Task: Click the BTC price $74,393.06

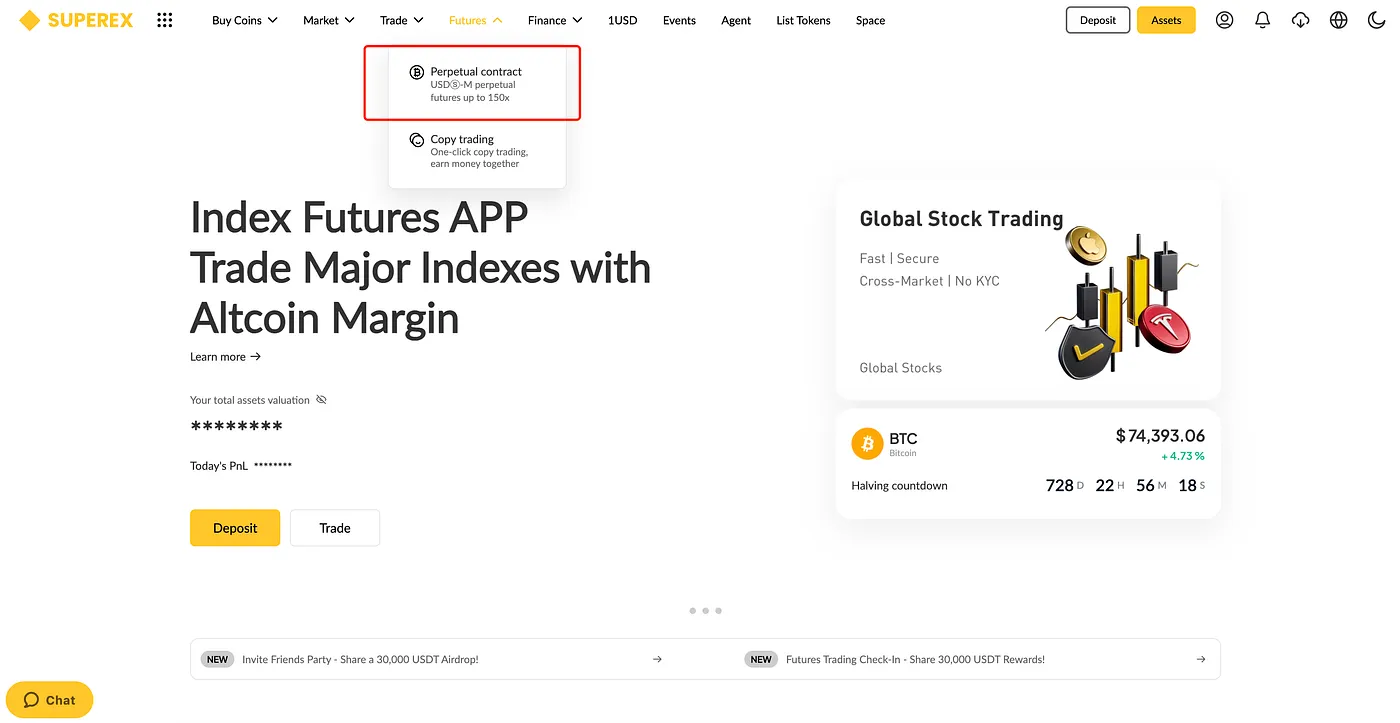Action: coord(1160,436)
